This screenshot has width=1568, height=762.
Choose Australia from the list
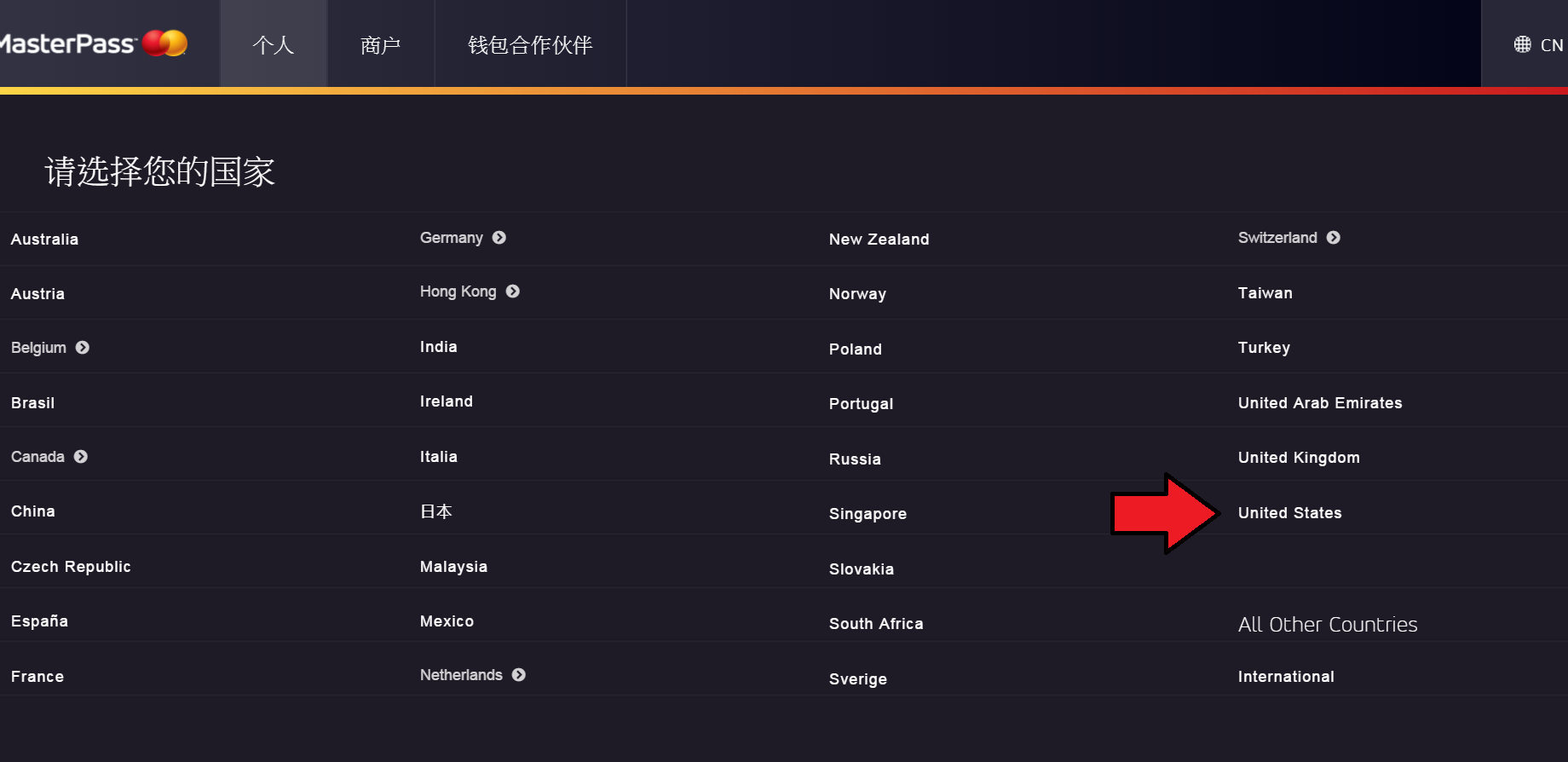click(44, 240)
